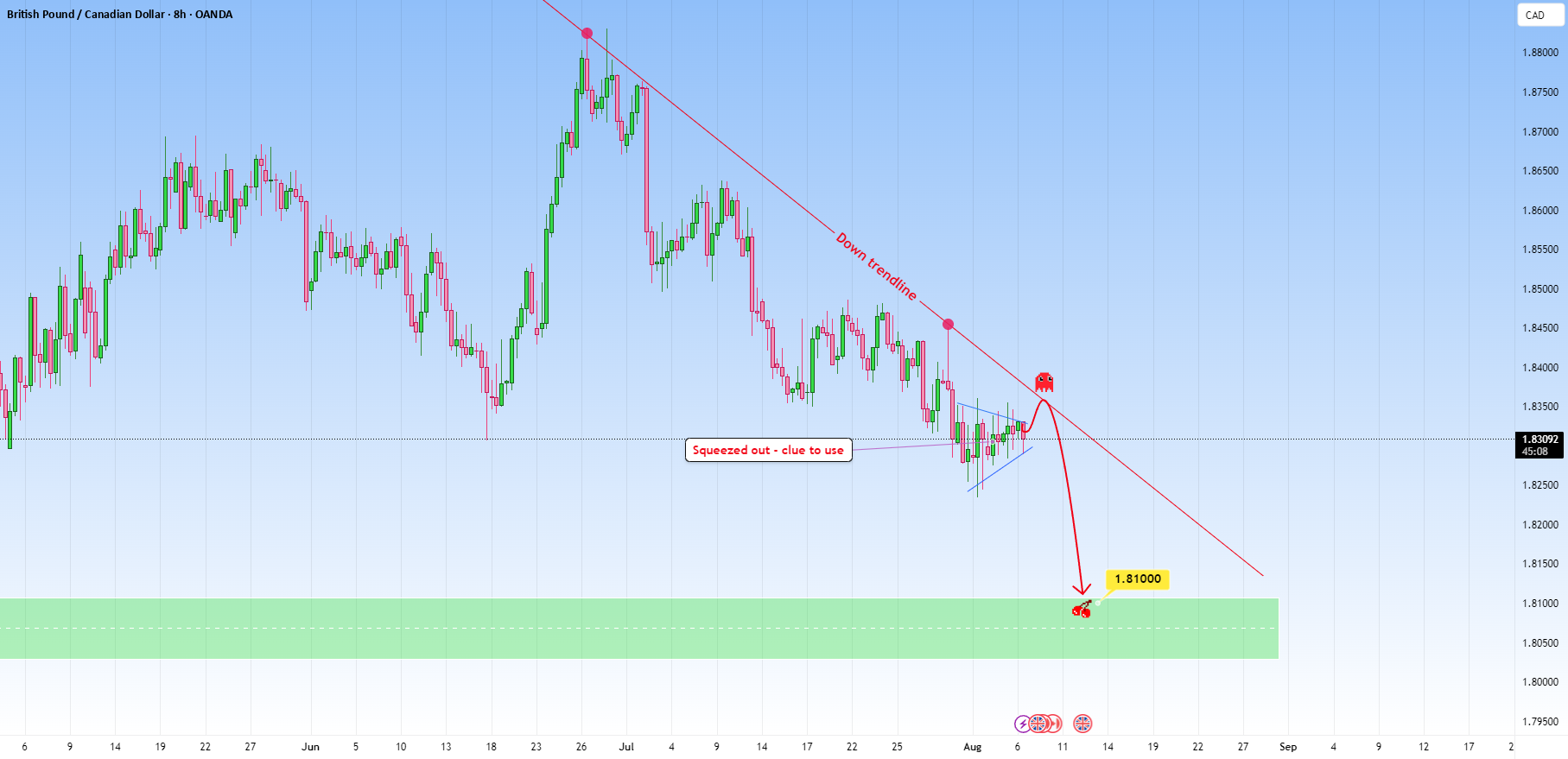Click the Aug label on time axis
Viewport: 1568px width, 759px height.
tap(973, 747)
